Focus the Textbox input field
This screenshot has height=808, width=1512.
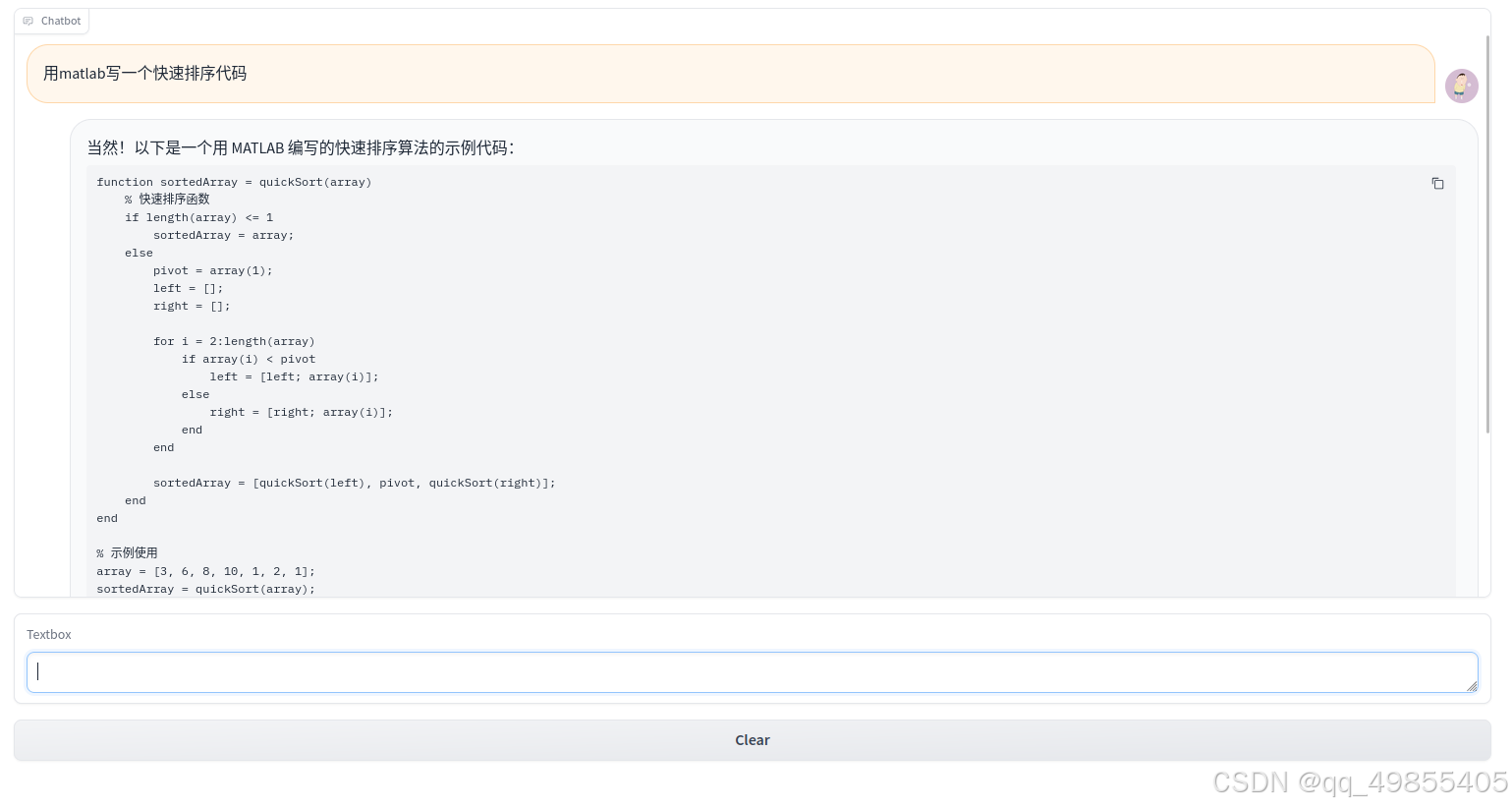[753, 672]
